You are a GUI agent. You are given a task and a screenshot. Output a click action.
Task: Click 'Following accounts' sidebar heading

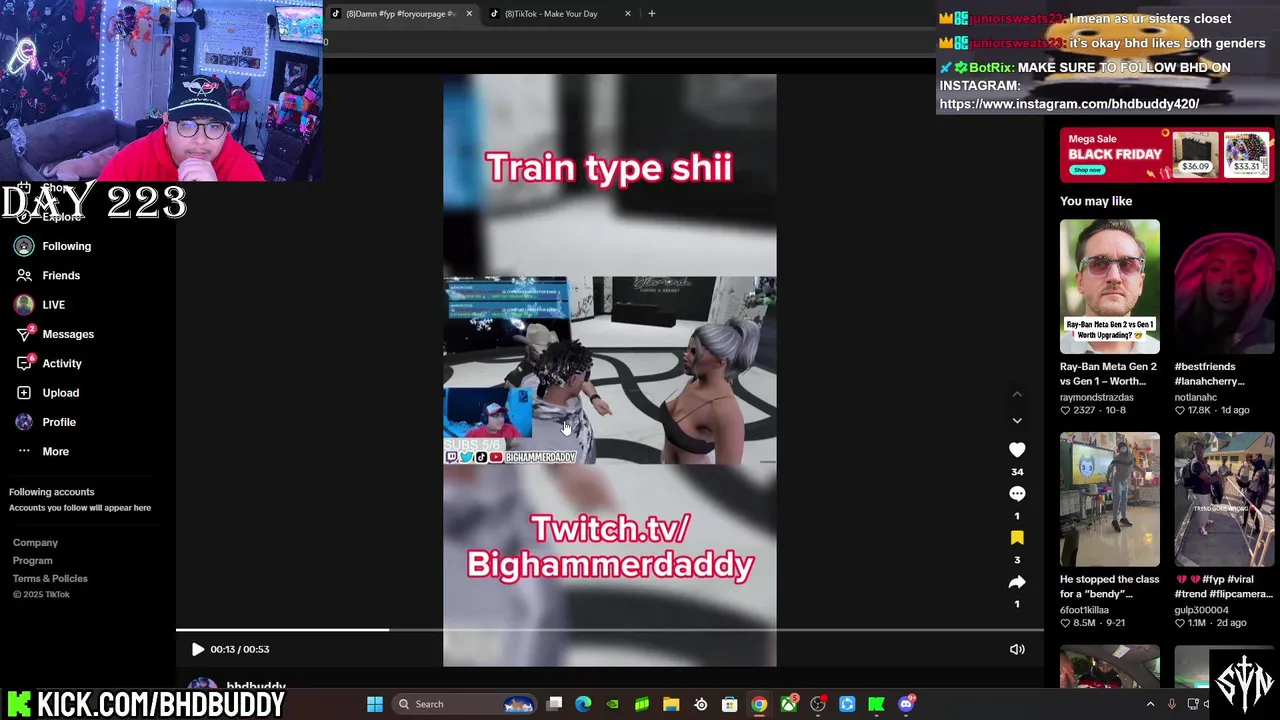52,492
